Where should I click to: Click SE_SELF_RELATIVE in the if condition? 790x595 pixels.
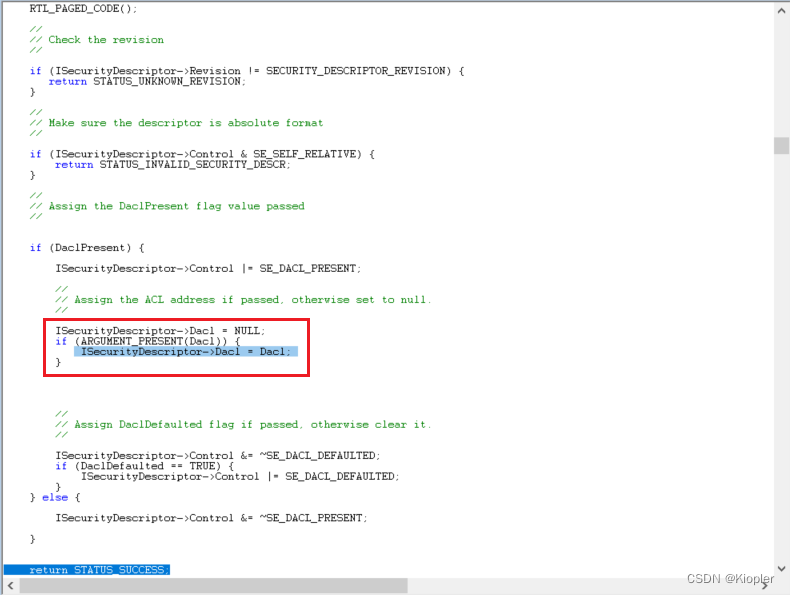(x=307, y=154)
